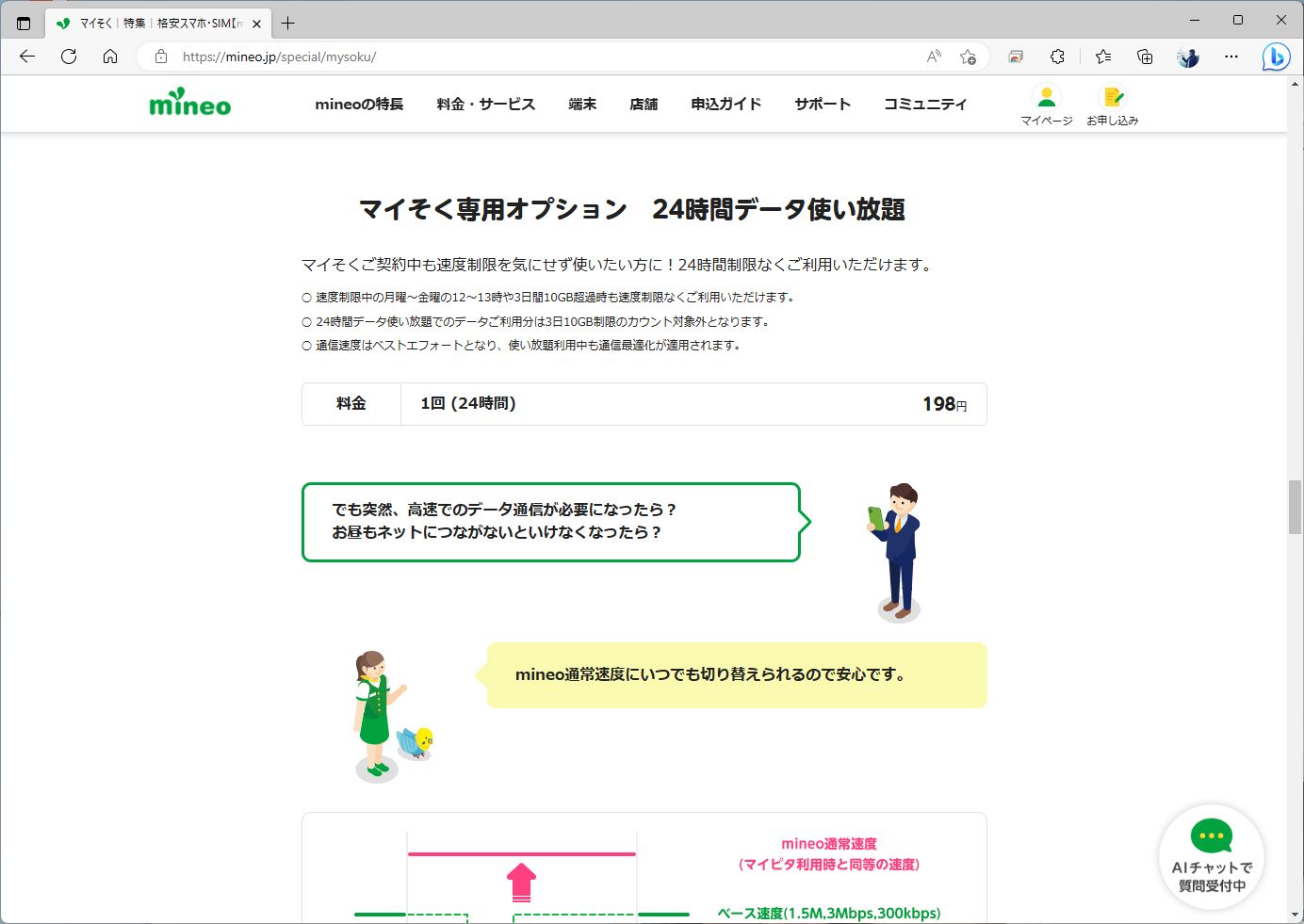Screen dimensions: 1304x924
Task: Open browser extensions puzzle icon
Action: 1057,57
